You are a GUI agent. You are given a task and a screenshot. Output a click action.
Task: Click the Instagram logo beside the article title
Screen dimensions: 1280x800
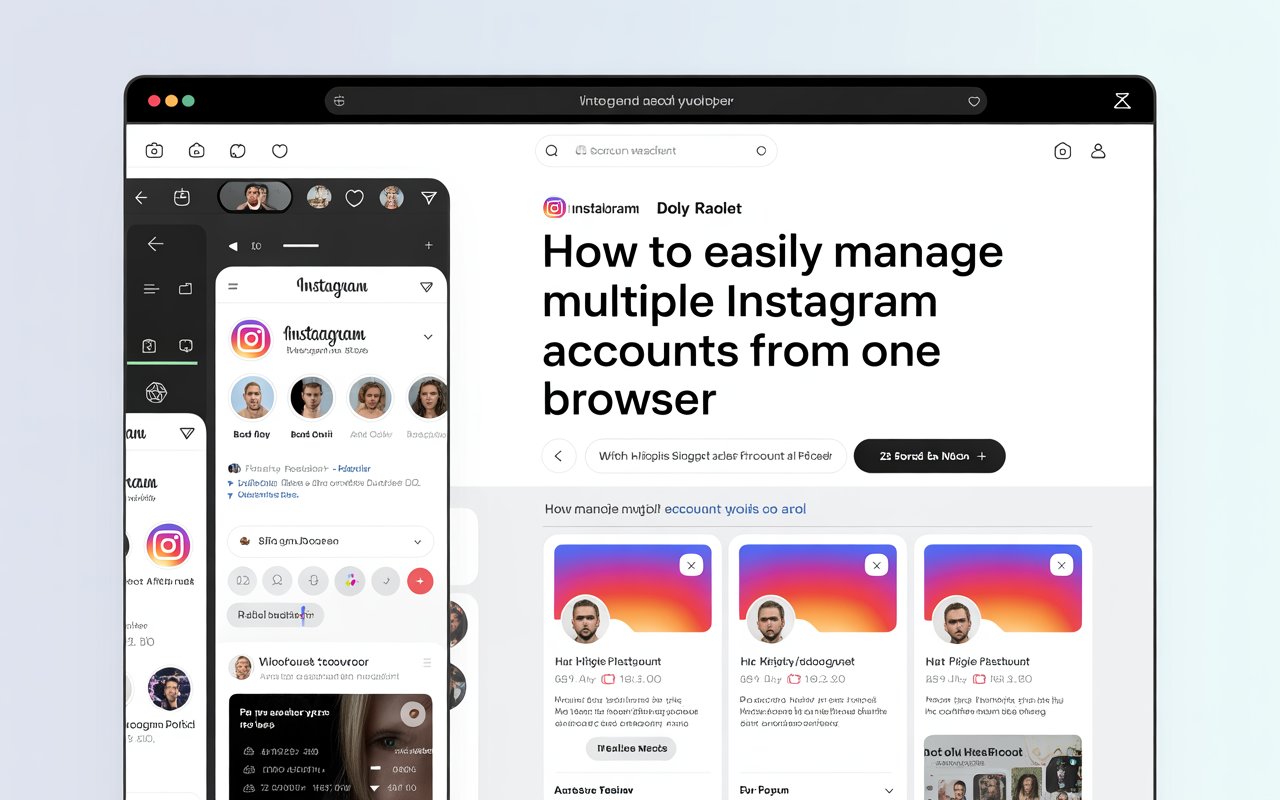pyautogui.click(x=554, y=208)
